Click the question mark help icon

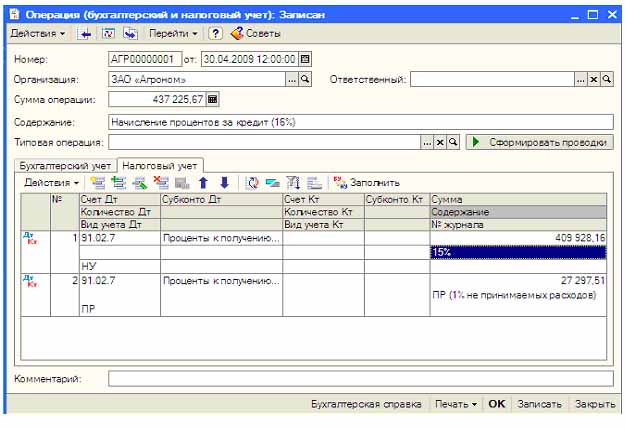click(215, 34)
